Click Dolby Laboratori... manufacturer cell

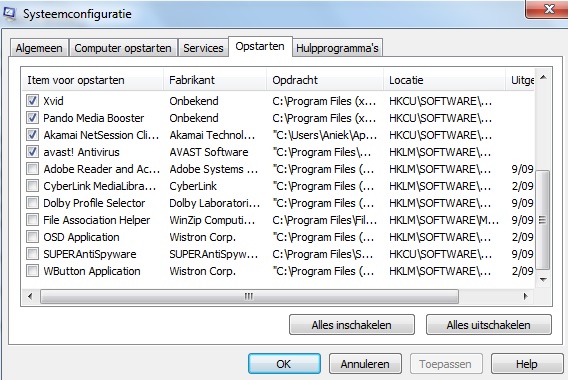pos(214,203)
